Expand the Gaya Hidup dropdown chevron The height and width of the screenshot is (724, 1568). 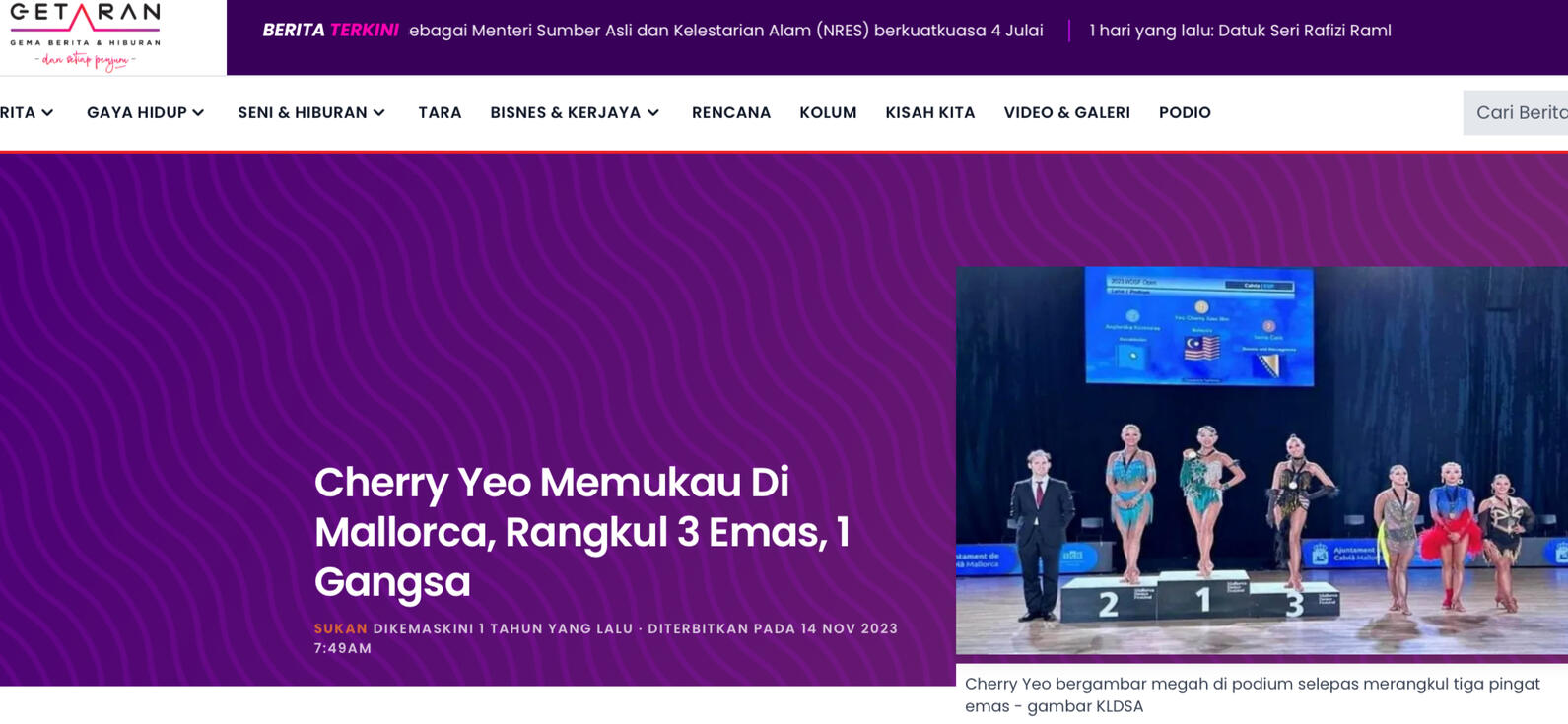coord(198,113)
